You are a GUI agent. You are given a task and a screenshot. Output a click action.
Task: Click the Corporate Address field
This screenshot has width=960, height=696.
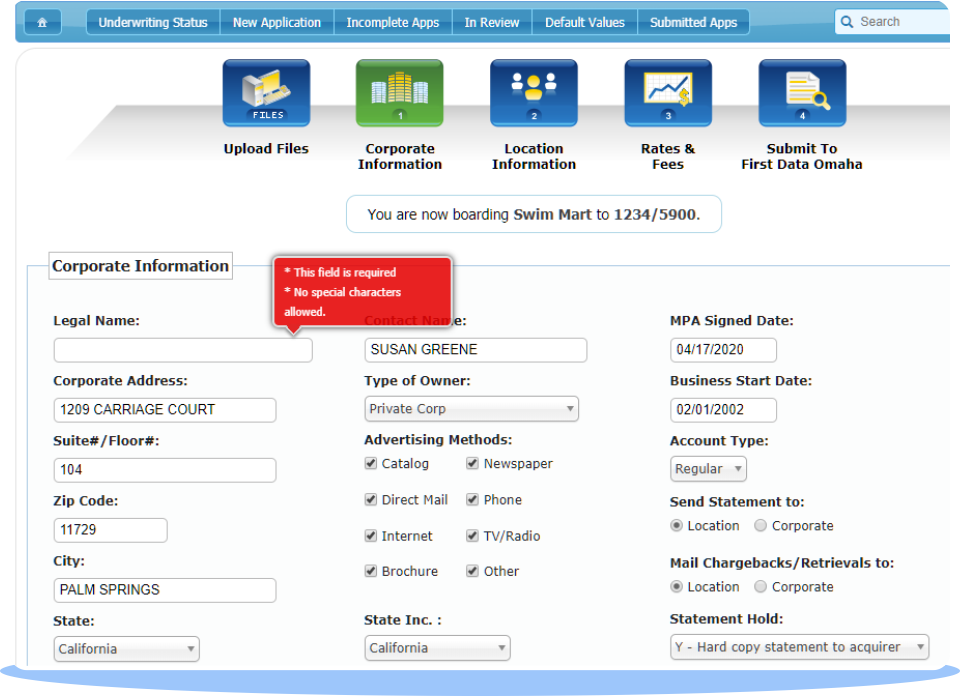[165, 410]
